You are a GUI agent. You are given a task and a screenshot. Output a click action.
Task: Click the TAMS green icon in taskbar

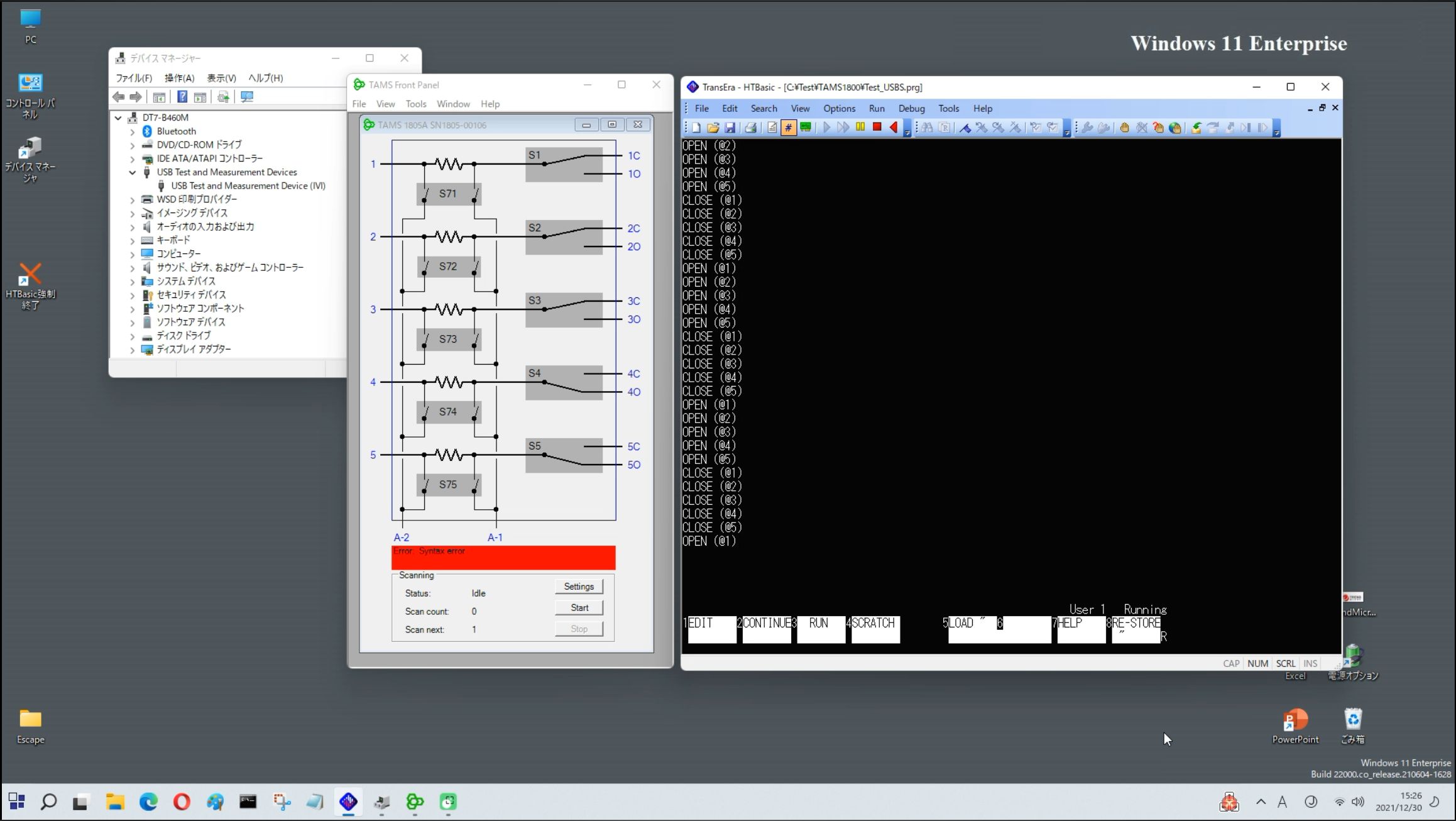click(x=415, y=802)
